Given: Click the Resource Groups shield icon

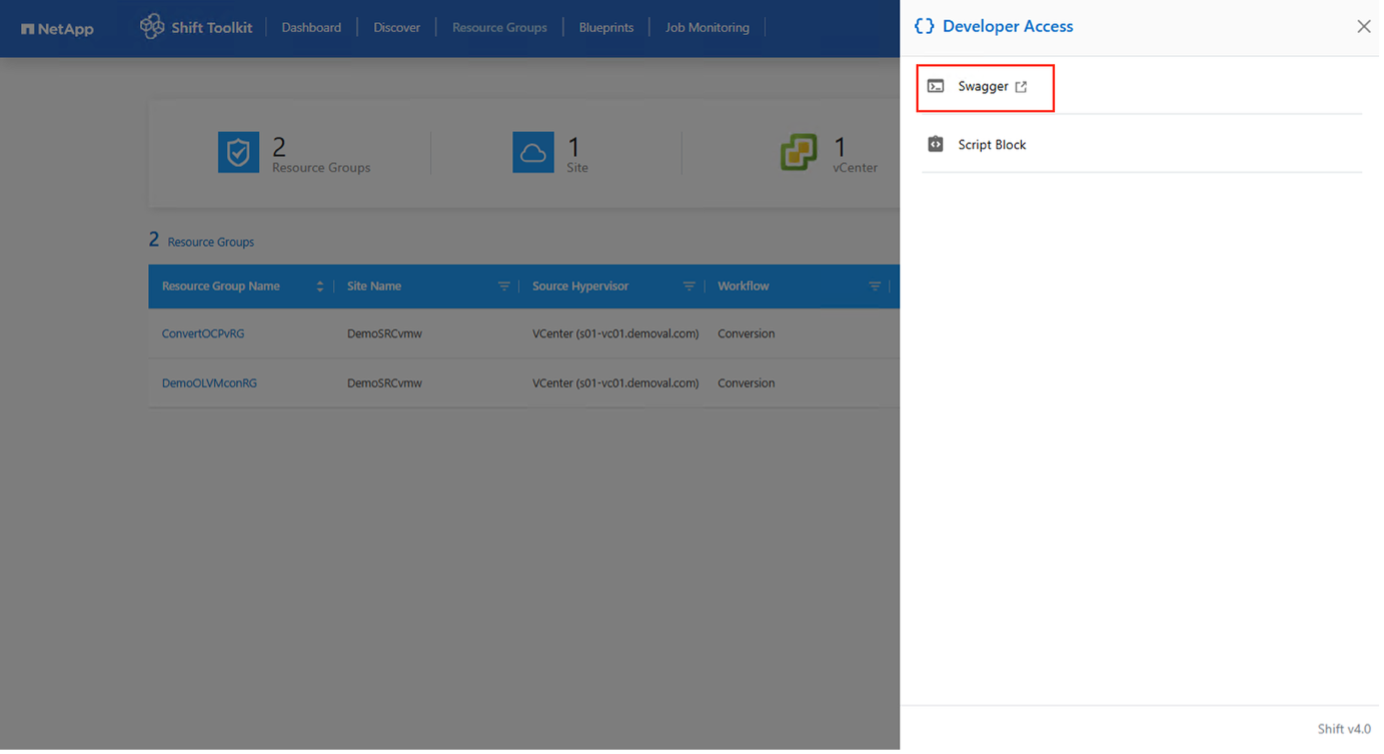Looking at the screenshot, I should coord(238,152).
